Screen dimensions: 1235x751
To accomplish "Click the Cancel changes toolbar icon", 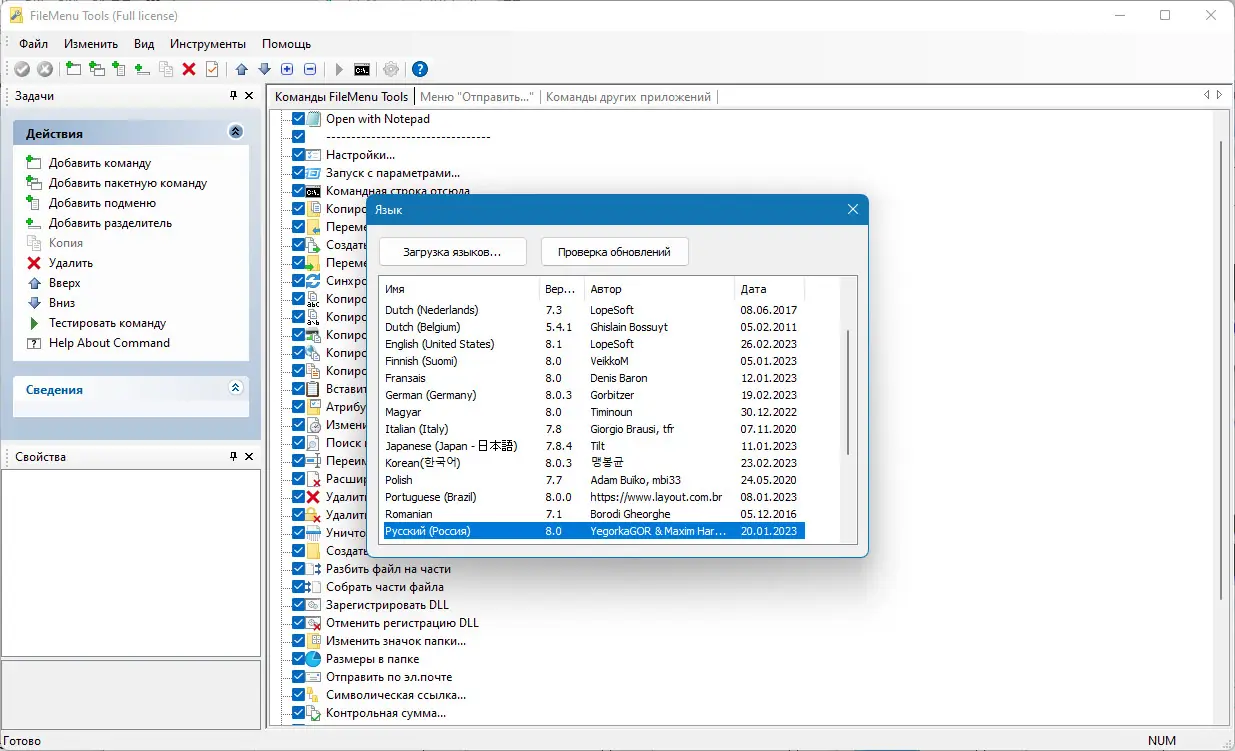I will tap(45, 69).
